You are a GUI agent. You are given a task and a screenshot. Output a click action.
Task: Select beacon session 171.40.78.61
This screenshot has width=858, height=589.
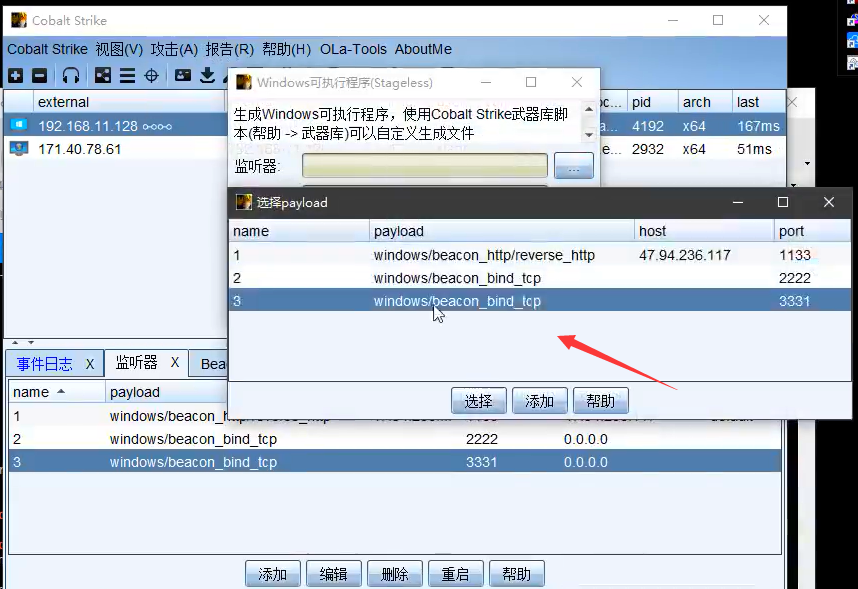80,149
